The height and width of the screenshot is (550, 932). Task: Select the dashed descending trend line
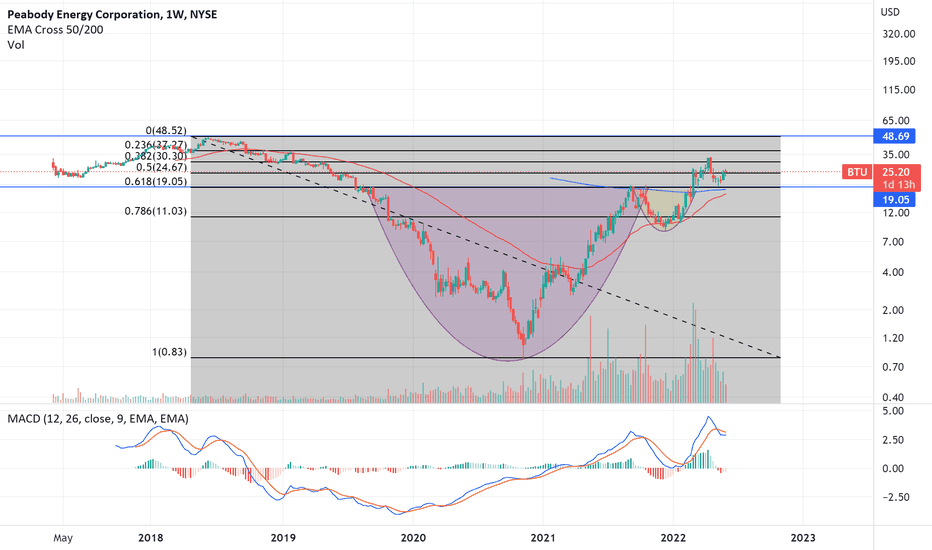(487, 249)
